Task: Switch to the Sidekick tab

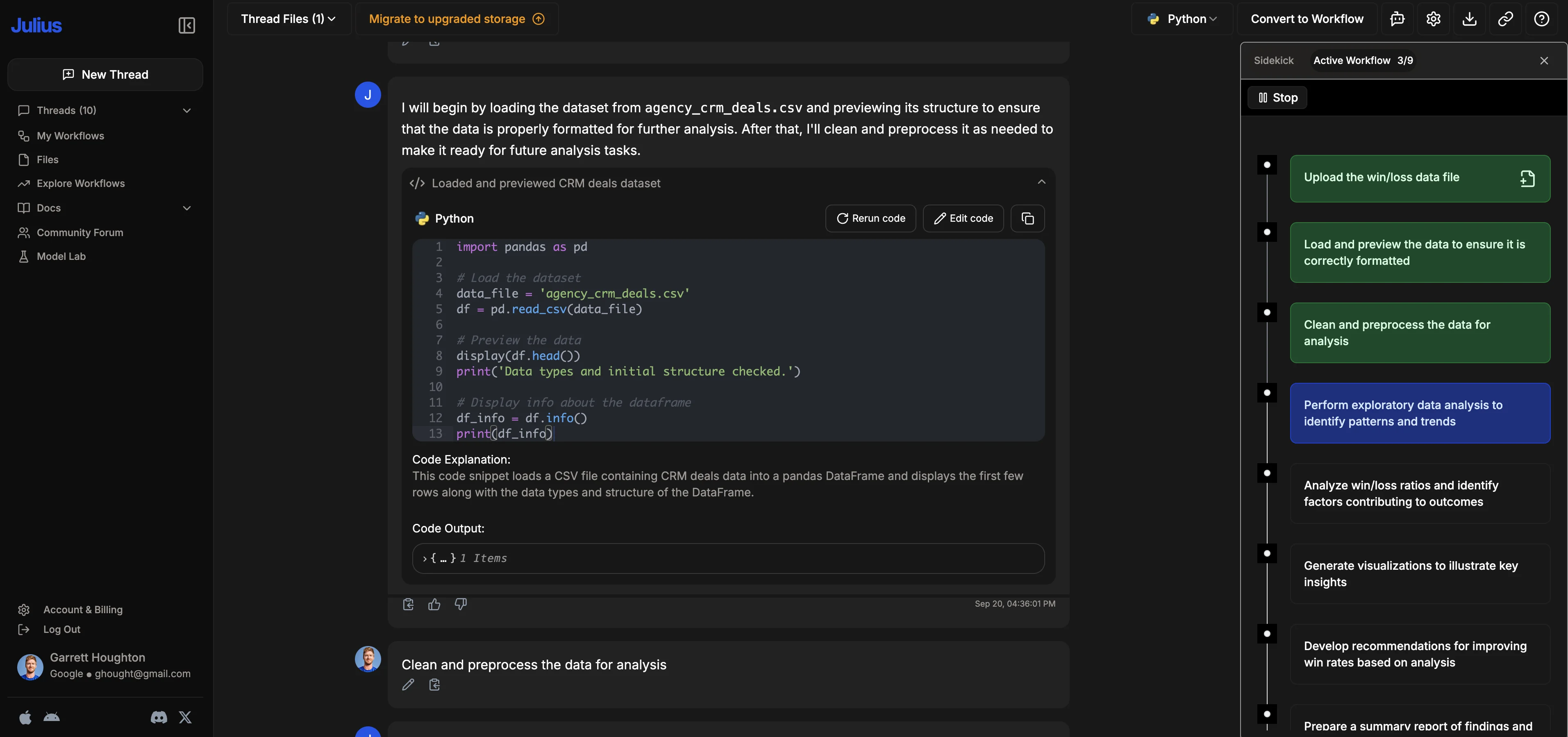Action: pyautogui.click(x=1273, y=60)
